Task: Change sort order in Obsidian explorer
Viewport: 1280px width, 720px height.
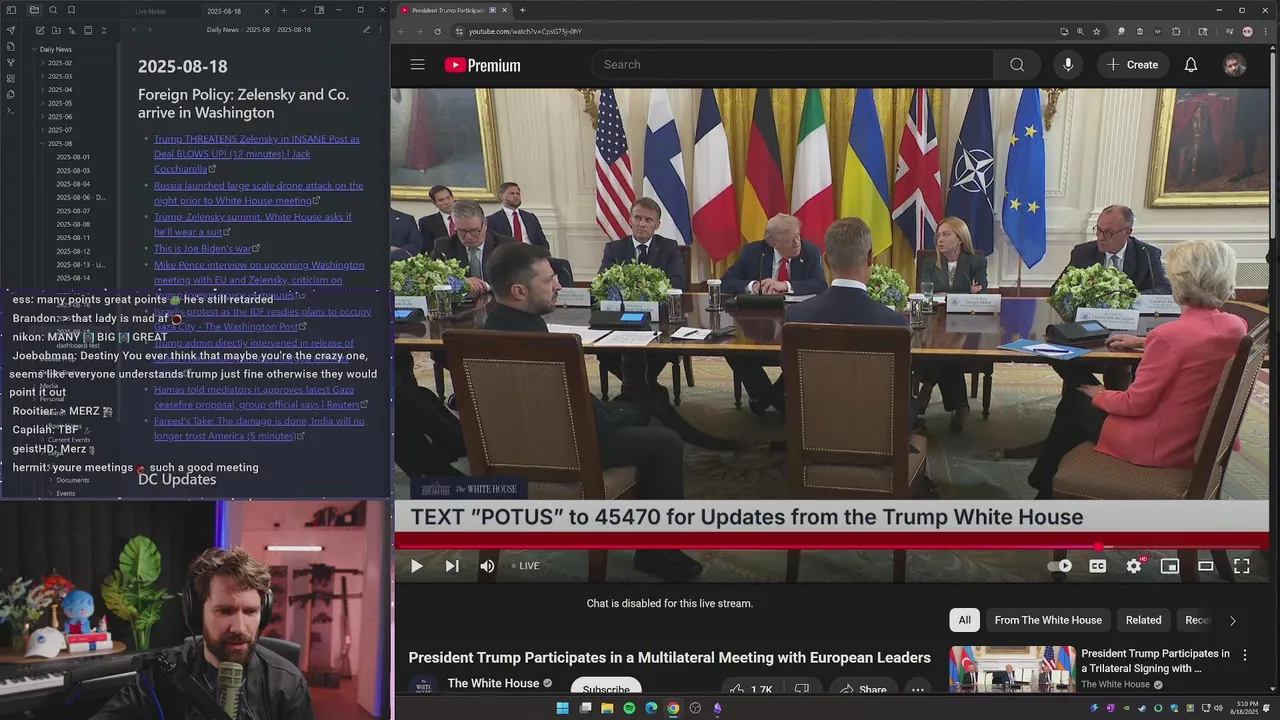Action: [71, 31]
